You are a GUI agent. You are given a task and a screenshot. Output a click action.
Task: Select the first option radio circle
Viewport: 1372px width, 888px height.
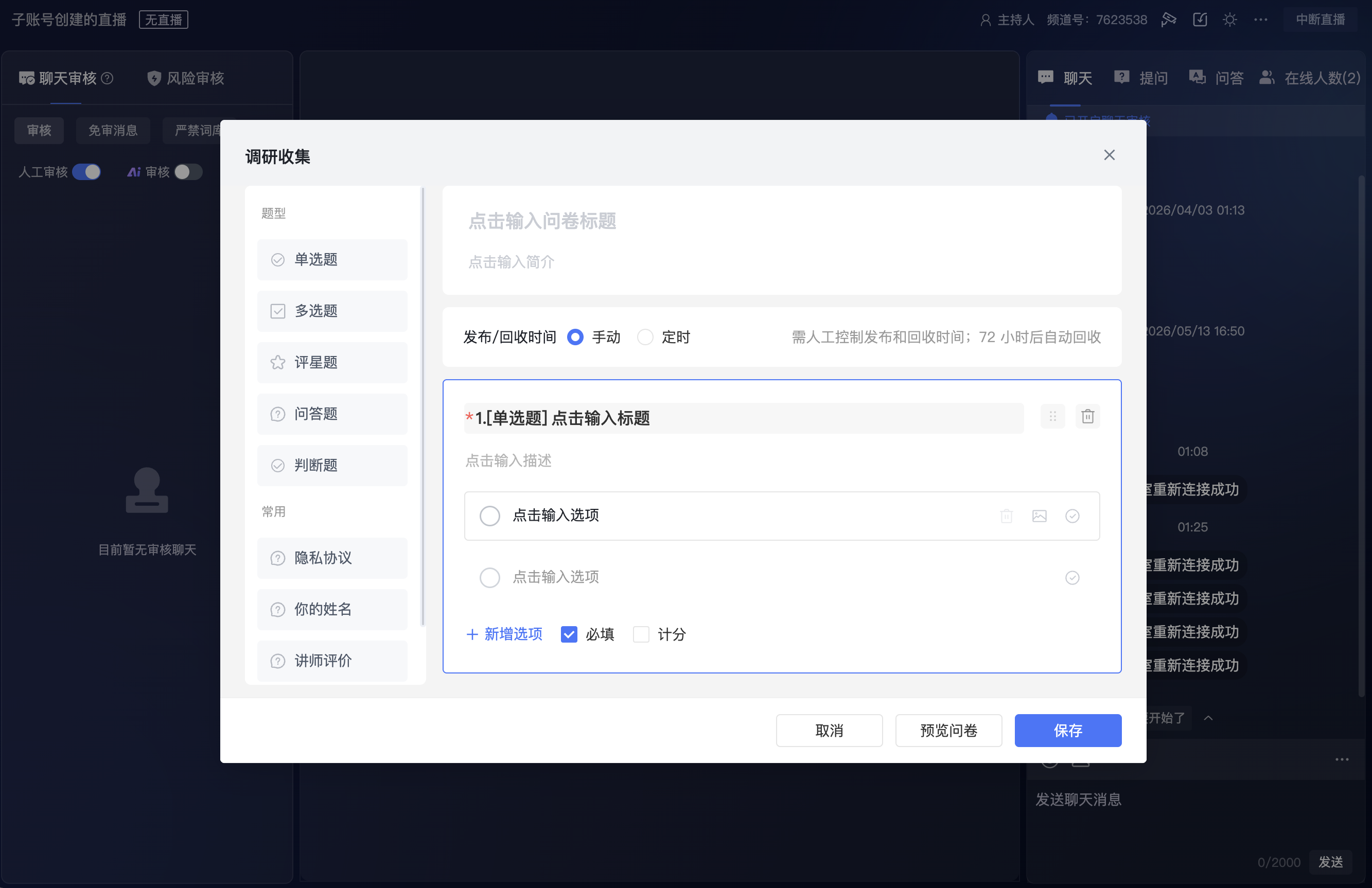coord(489,516)
